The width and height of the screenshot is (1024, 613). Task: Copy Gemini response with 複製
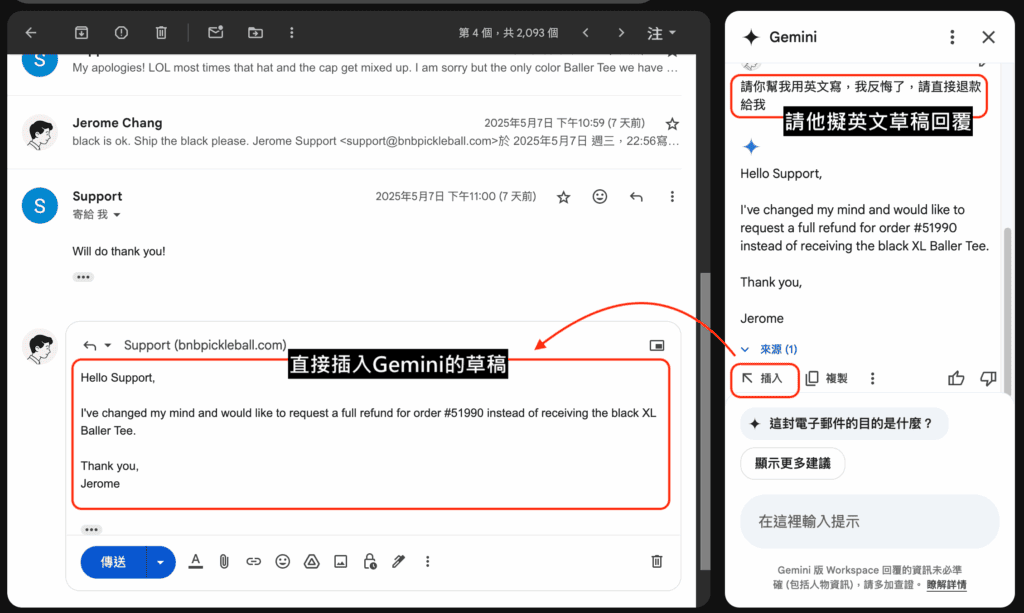click(x=827, y=379)
